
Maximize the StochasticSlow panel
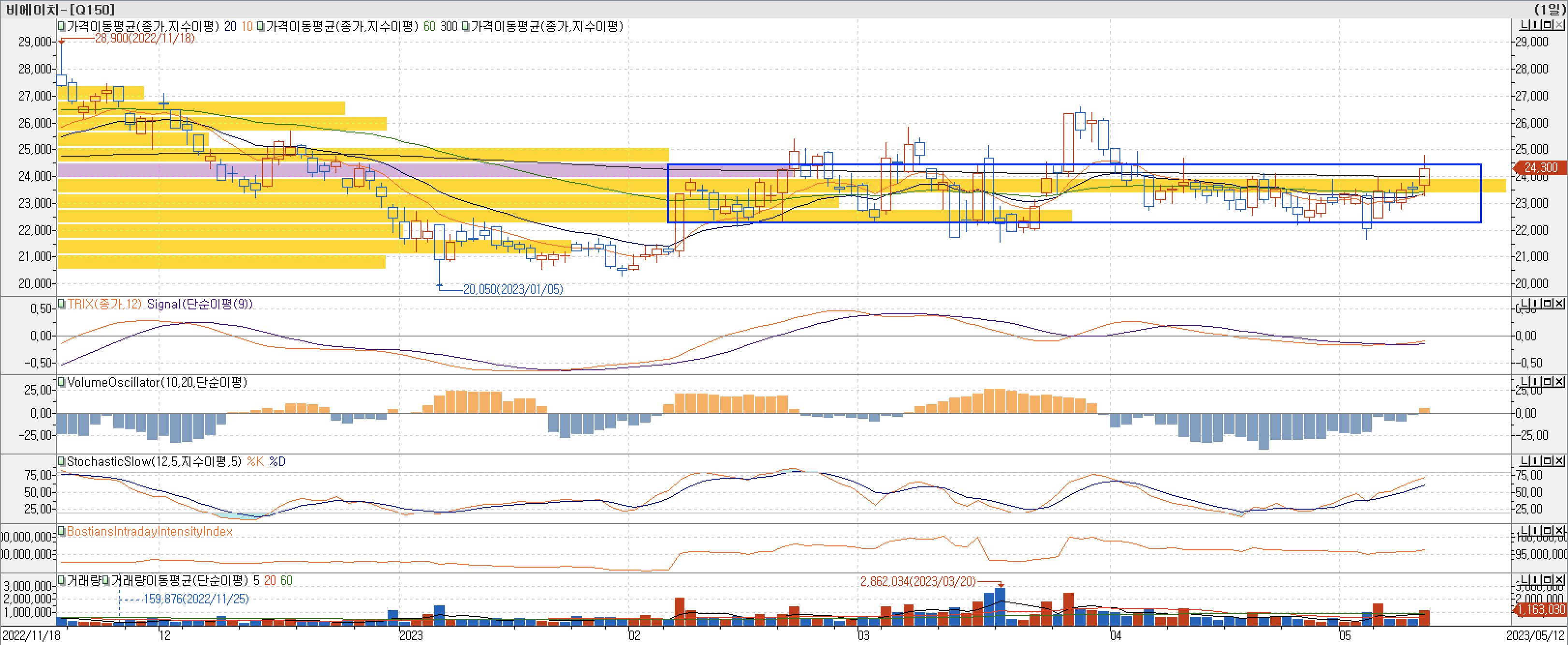[x=1548, y=461]
